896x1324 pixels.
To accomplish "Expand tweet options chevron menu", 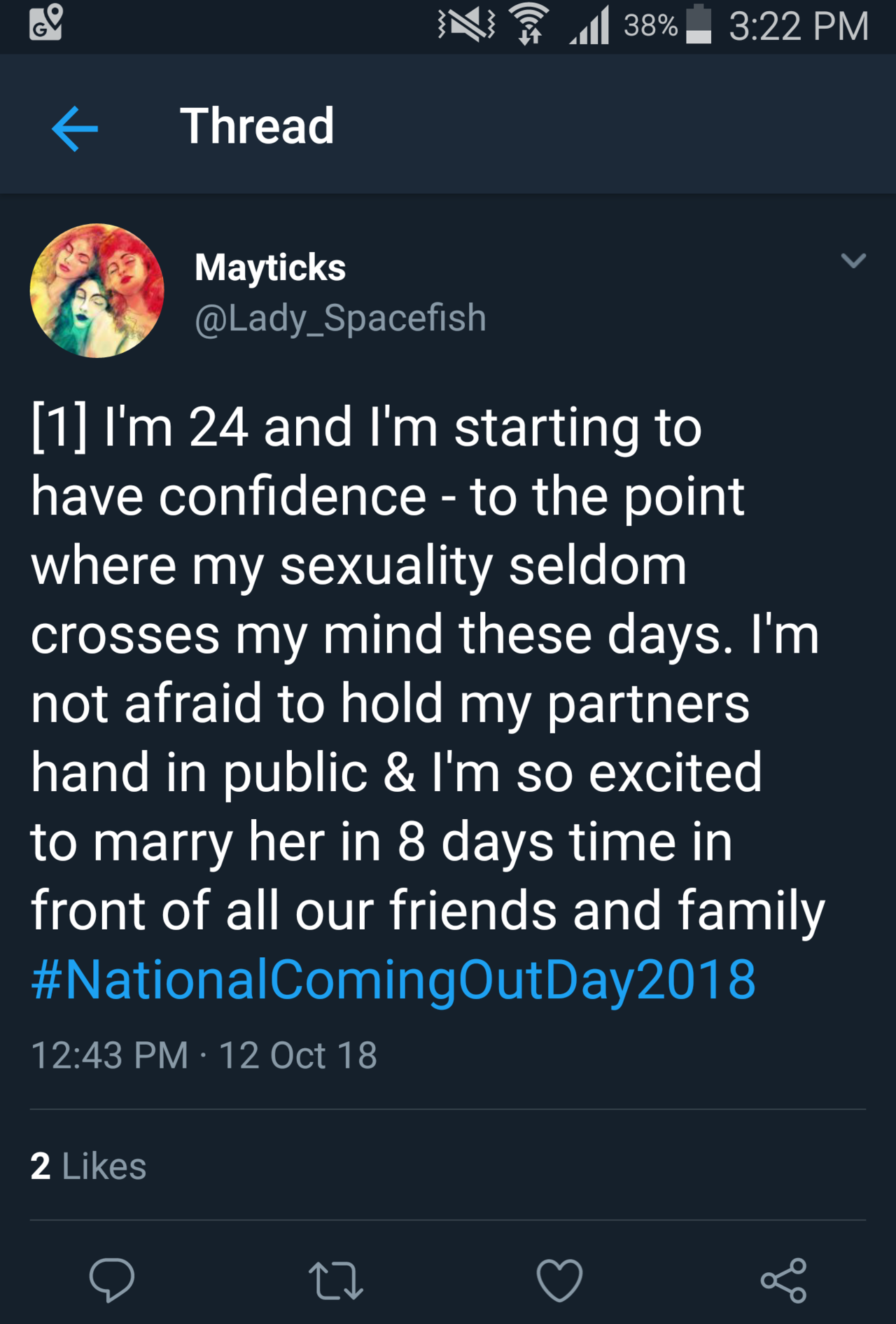I will tap(853, 261).
